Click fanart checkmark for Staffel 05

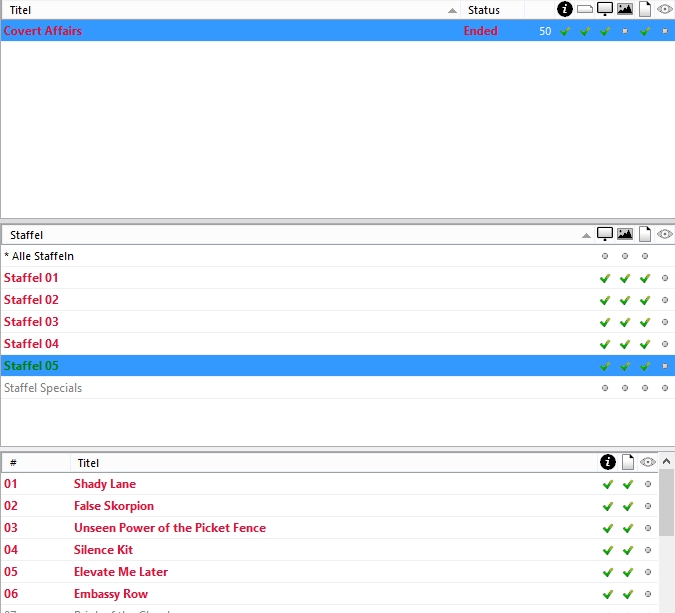(625, 366)
